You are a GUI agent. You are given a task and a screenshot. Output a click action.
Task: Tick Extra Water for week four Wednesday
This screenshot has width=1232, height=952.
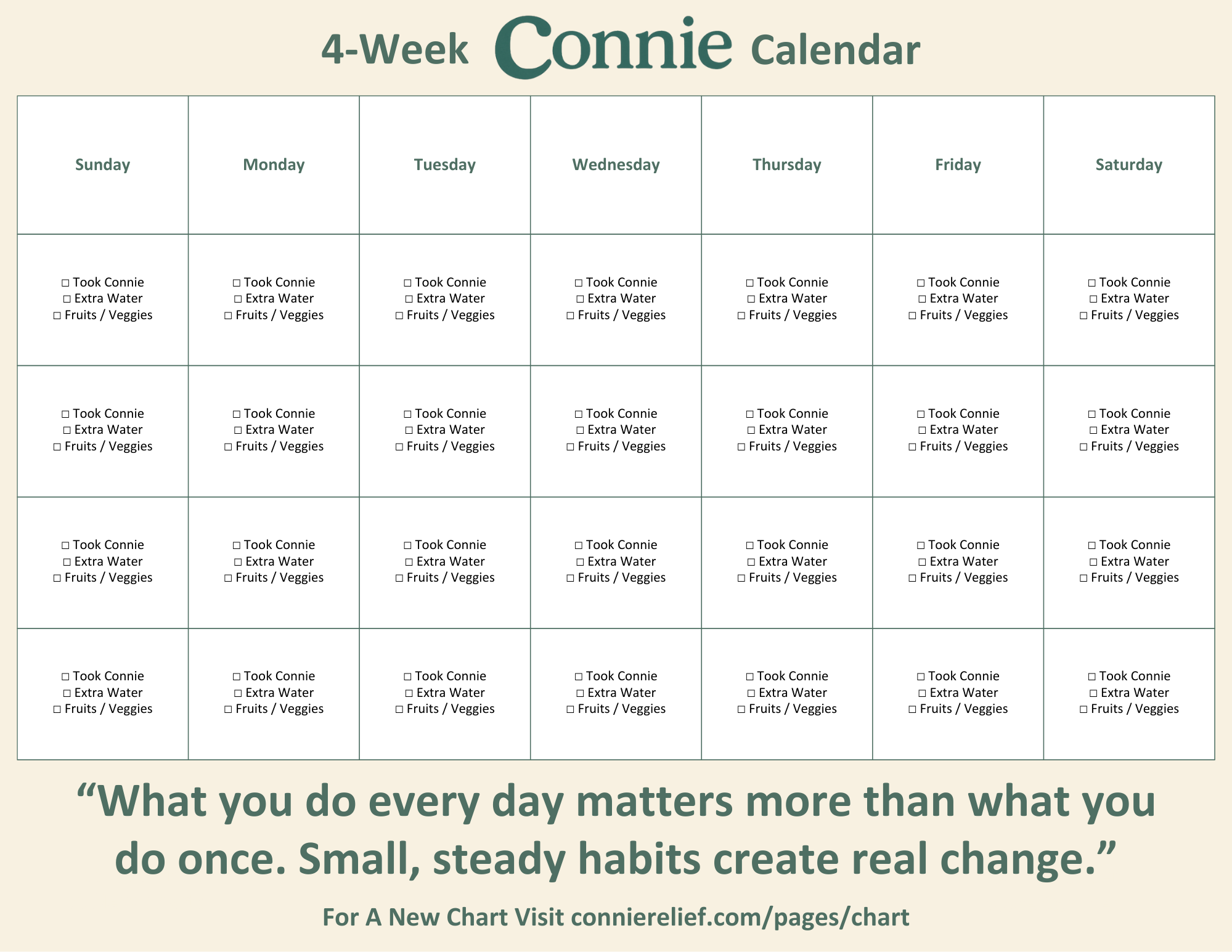581,693
